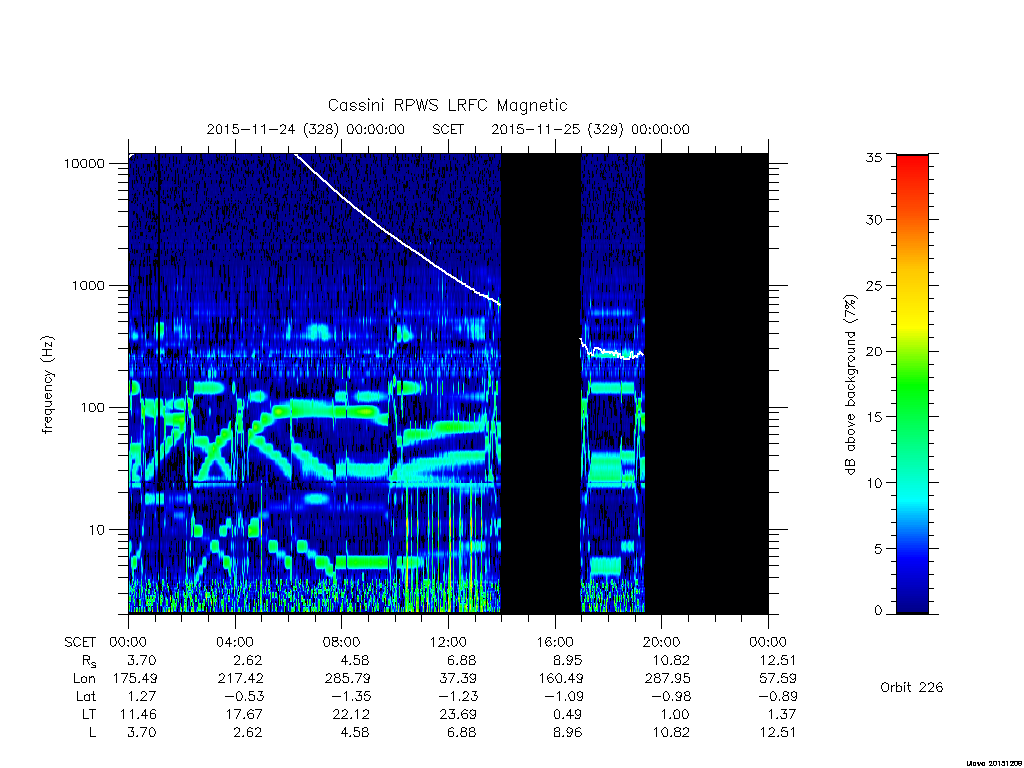Click the dB above background (7%) label
The image size is (1024, 768).
coord(850,385)
